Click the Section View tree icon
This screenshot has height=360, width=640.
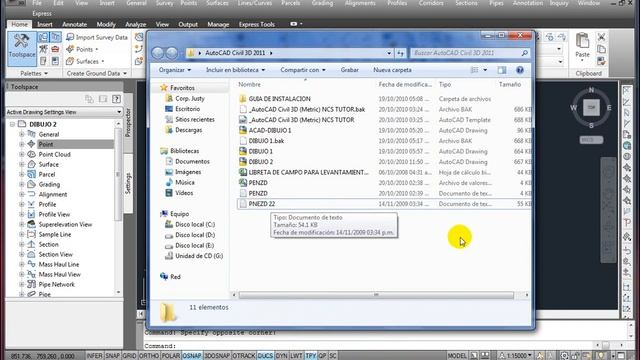pyautogui.click(x=31, y=254)
